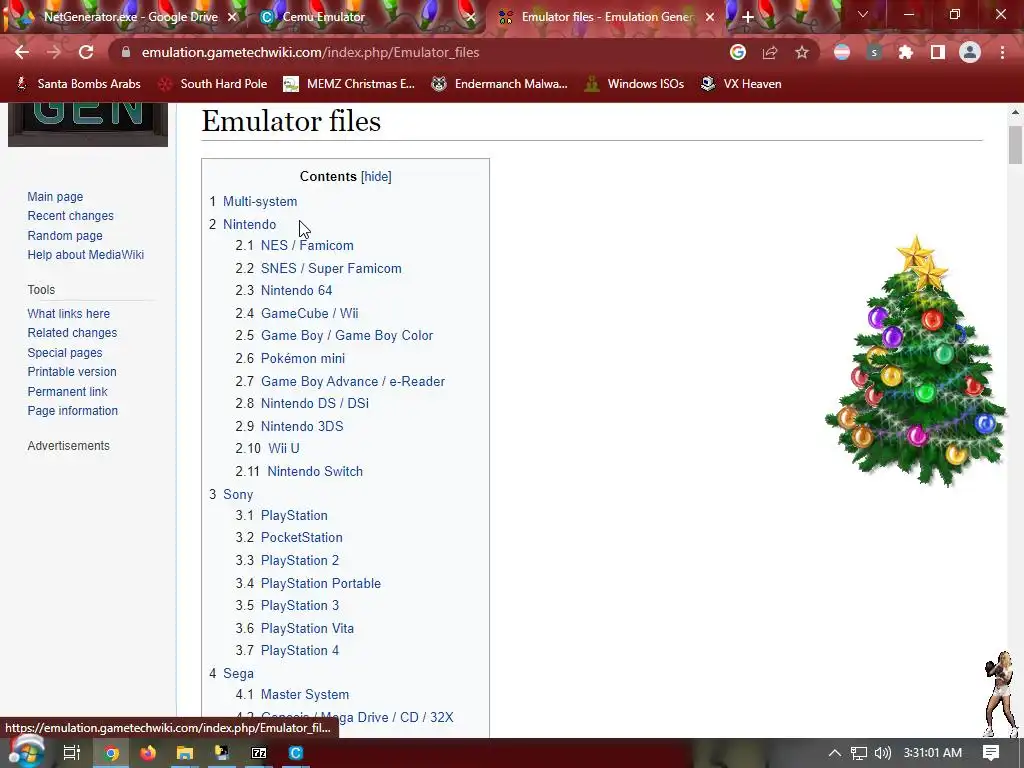Jump to Game Boy Advance / e-Reader
Viewport: 1024px width, 768px height.
353,381
